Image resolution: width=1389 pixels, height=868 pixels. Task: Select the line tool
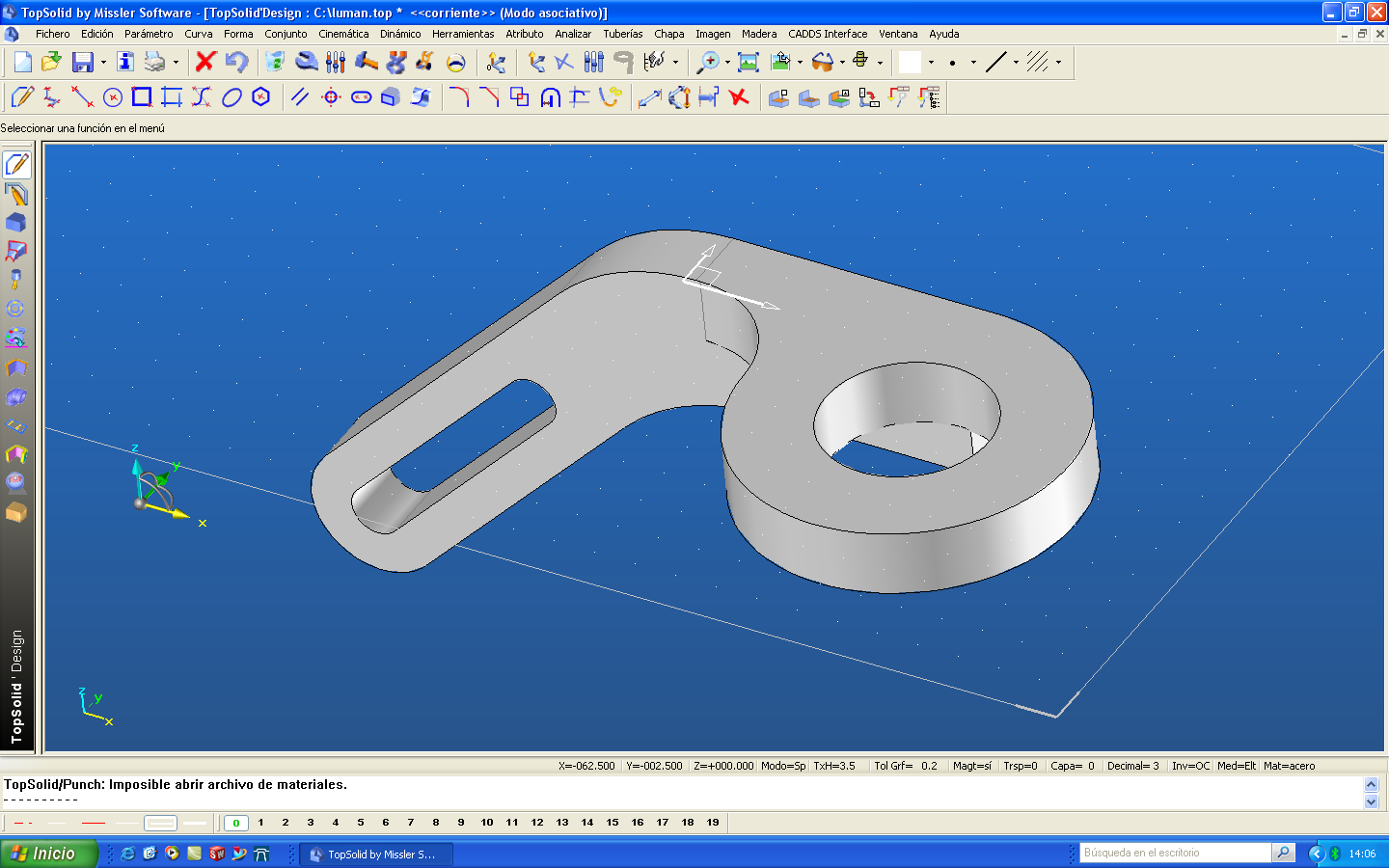(82, 97)
